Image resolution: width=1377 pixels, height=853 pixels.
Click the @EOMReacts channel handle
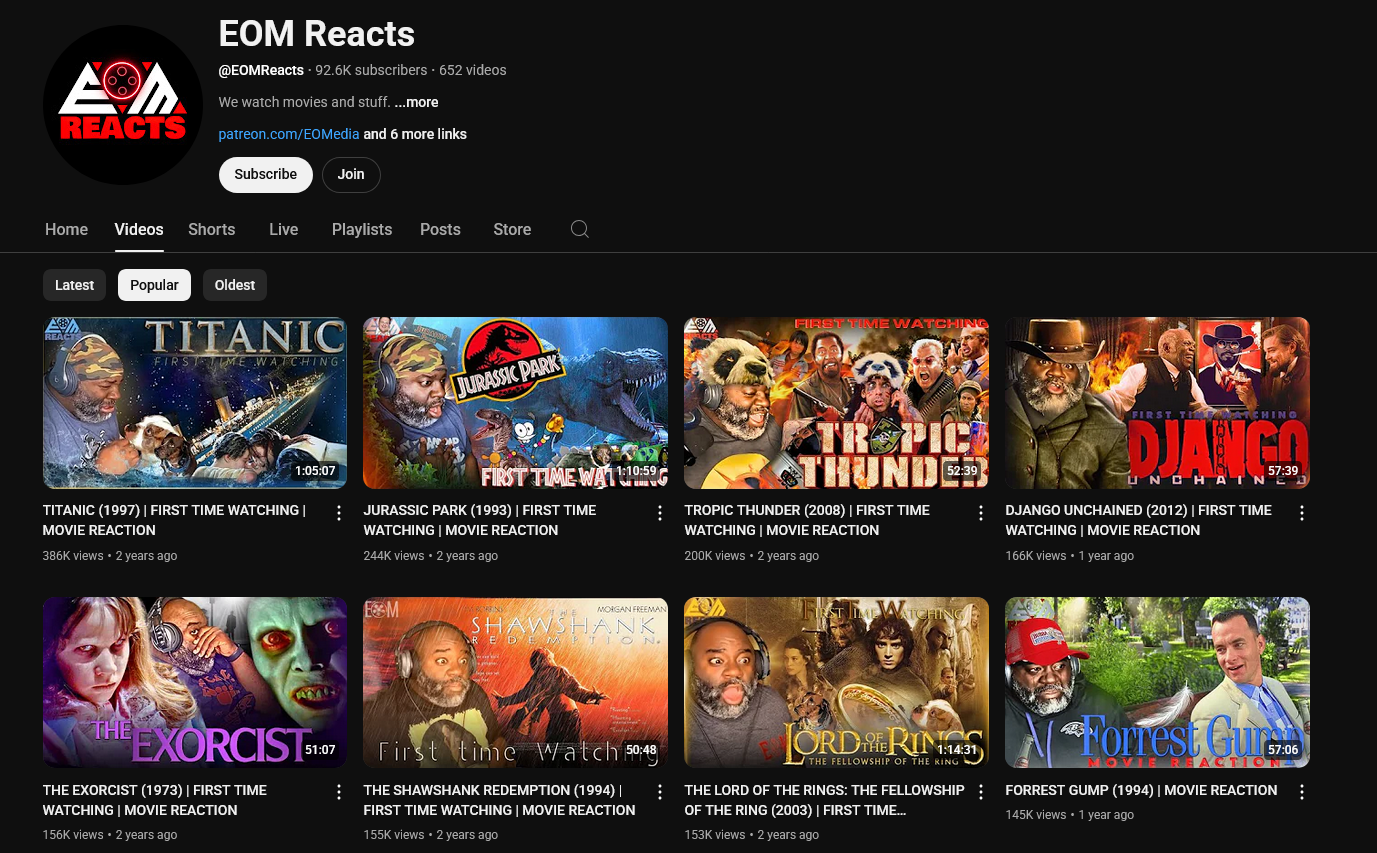coord(261,70)
